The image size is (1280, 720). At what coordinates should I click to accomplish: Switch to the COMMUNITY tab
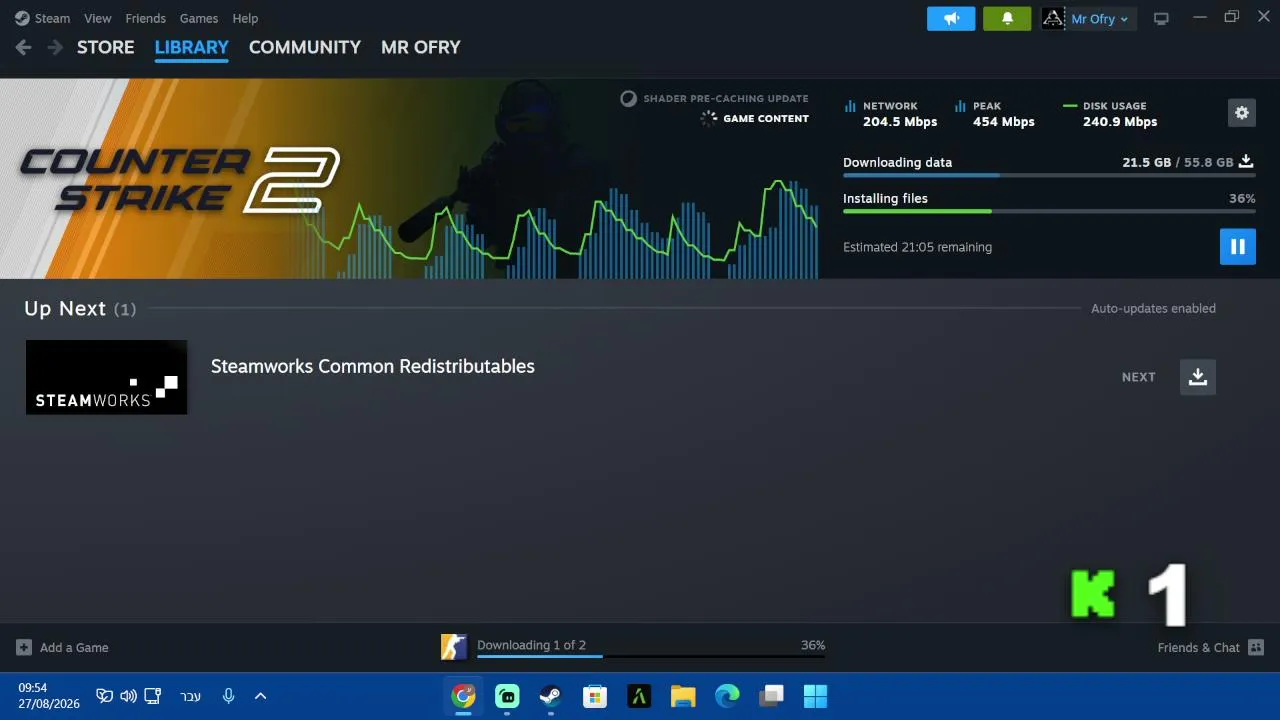tap(305, 47)
